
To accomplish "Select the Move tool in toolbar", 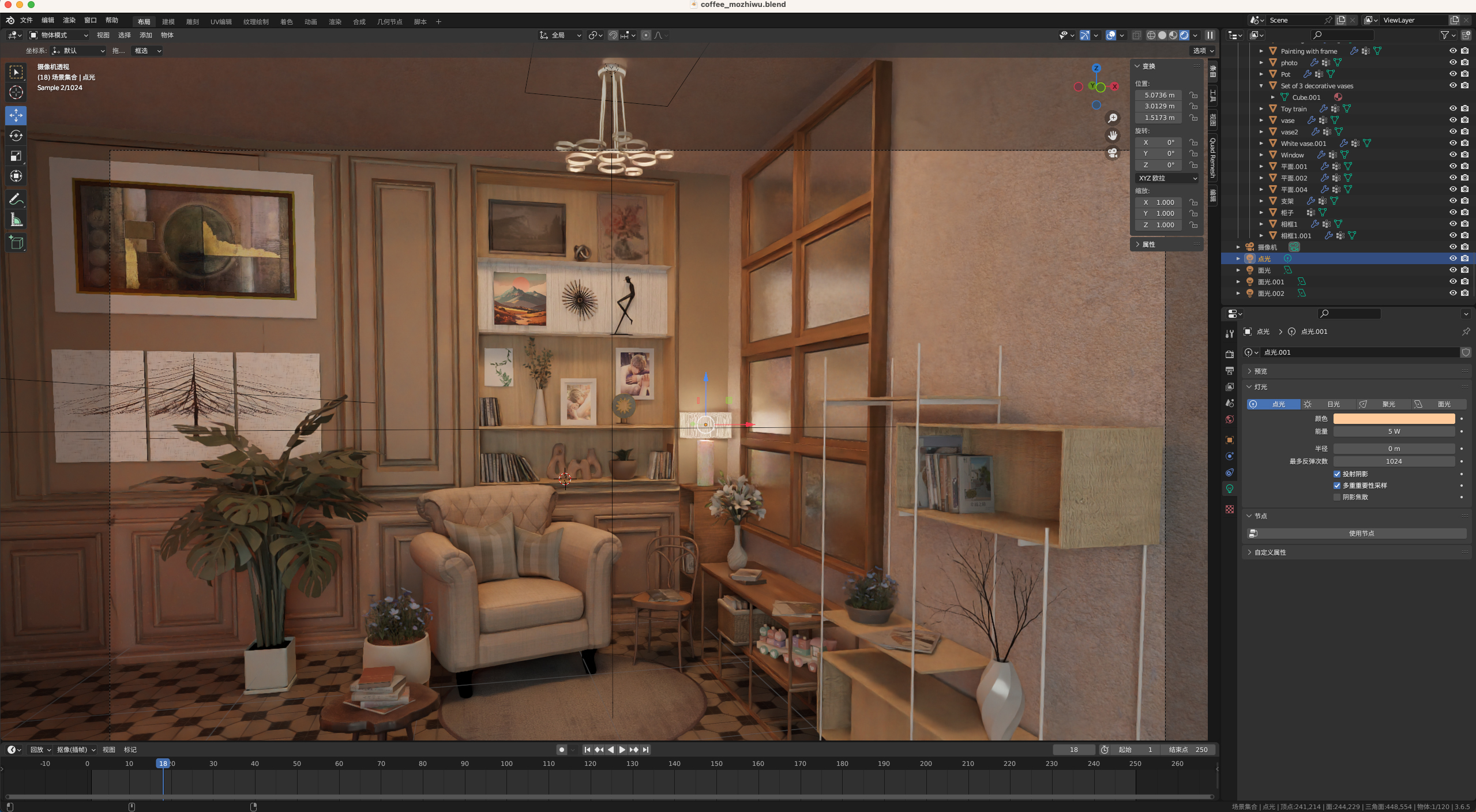I will [x=16, y=115].
